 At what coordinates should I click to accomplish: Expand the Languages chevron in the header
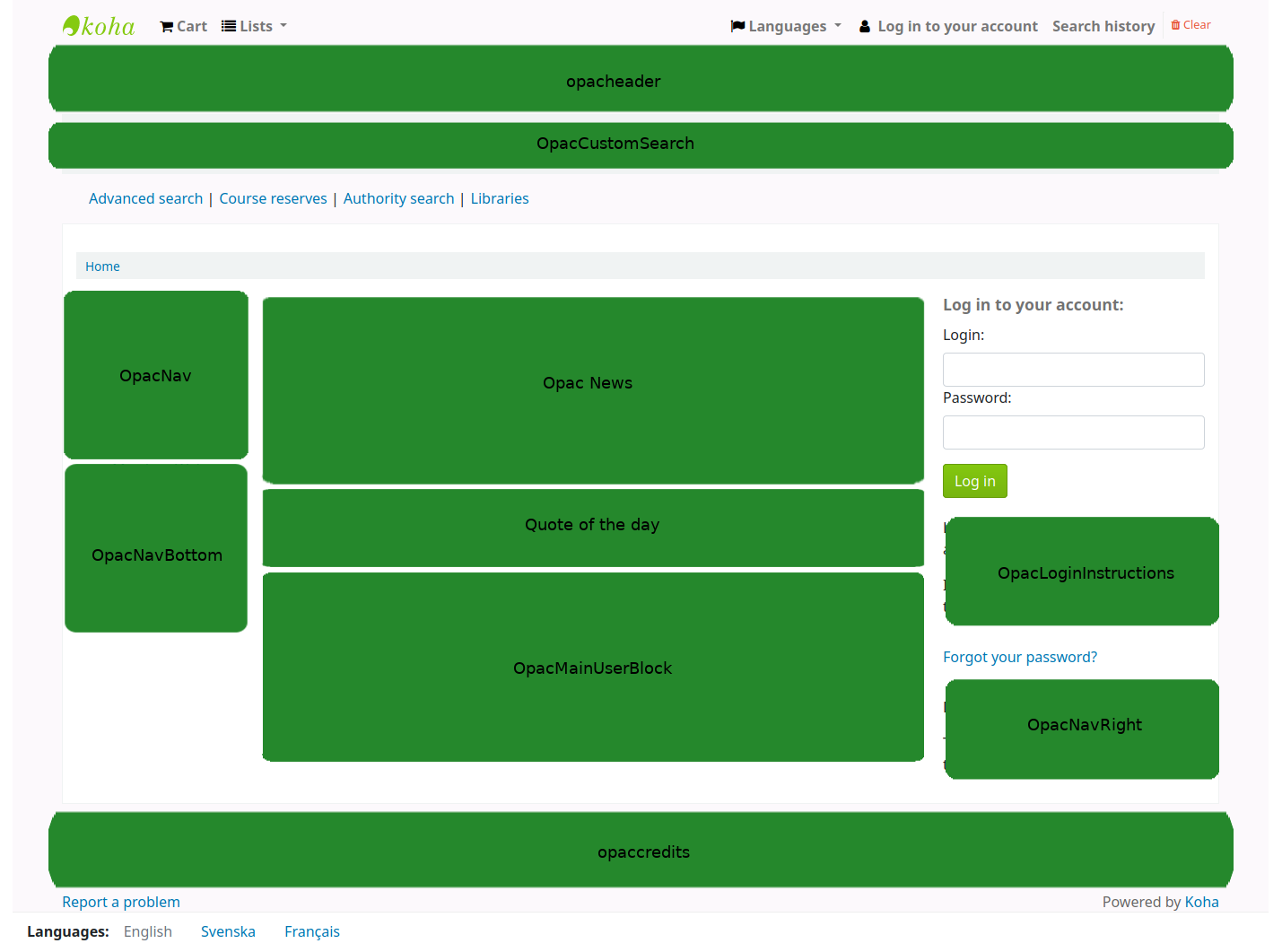tap(837, 26)
